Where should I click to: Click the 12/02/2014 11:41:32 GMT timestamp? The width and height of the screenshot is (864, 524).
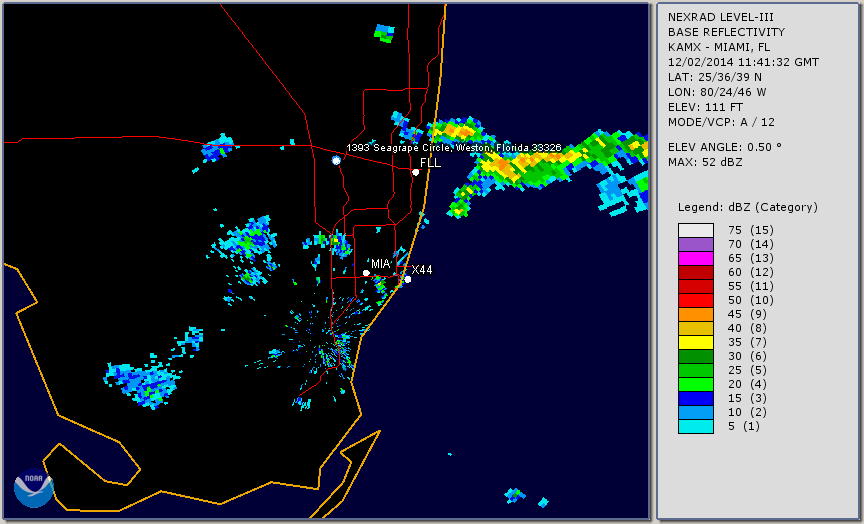click(x=743, y=62)
